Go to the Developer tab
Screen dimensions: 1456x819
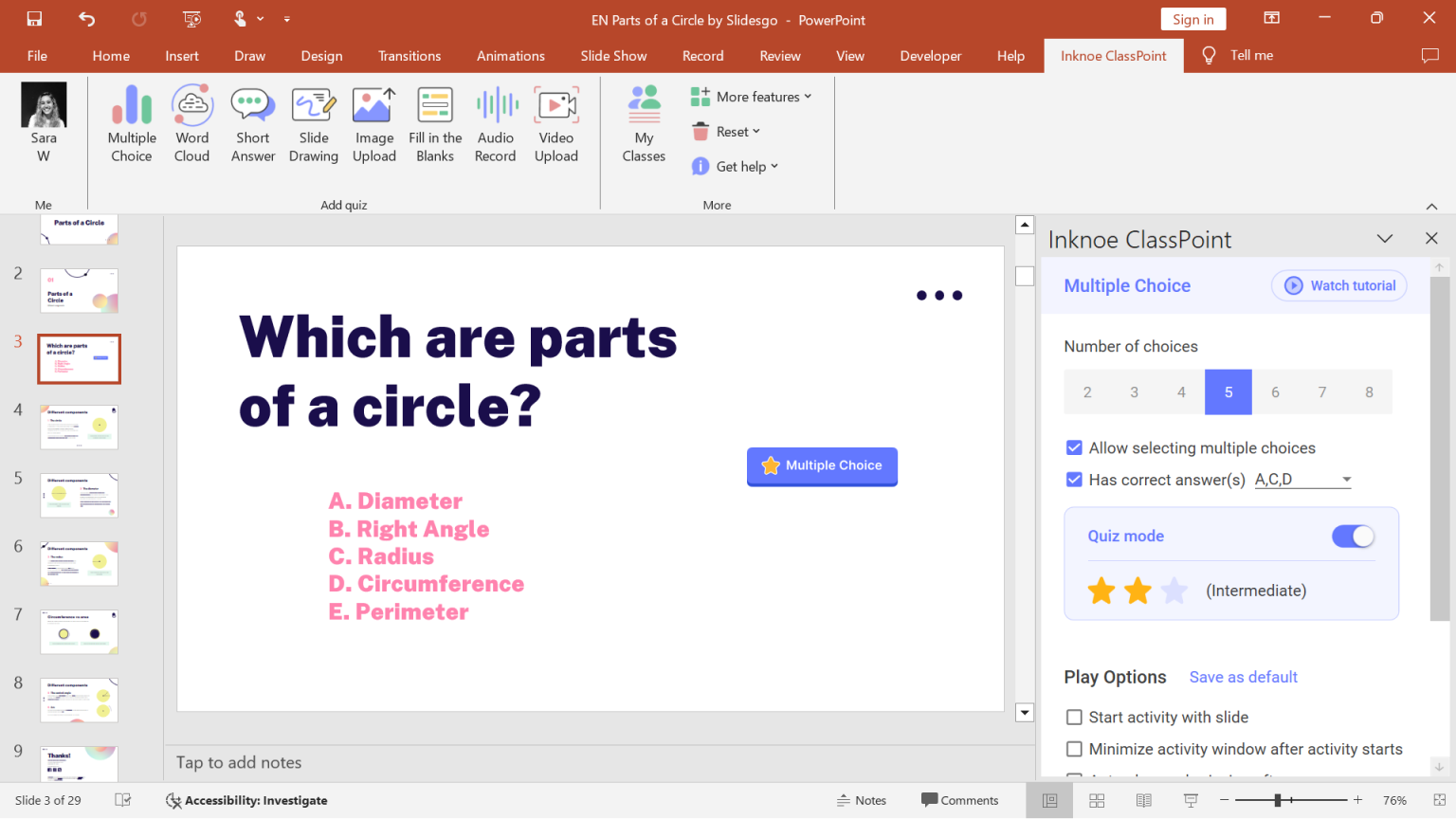point(931,56)
